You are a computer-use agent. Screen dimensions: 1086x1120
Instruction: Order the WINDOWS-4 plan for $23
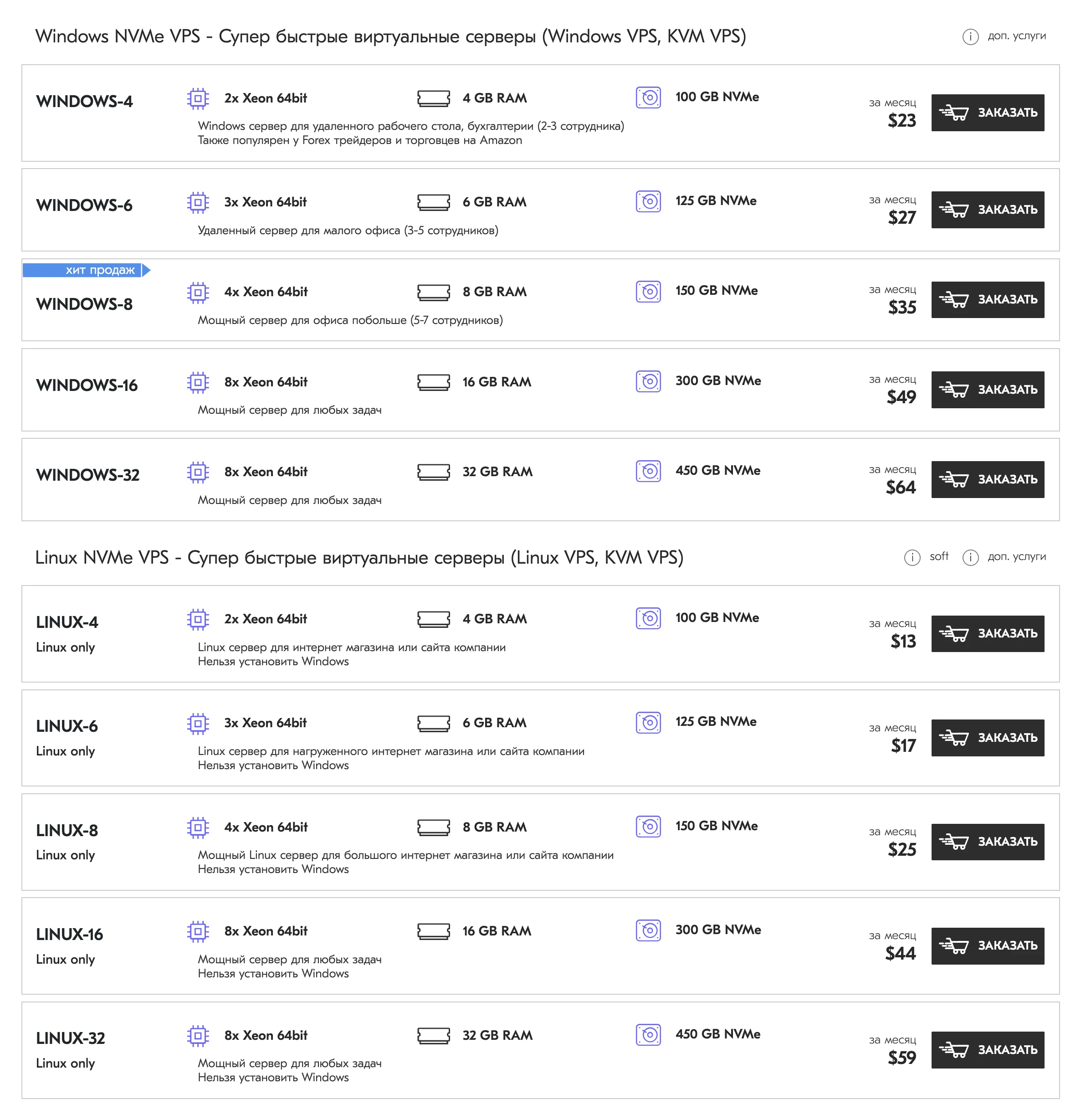987,113
